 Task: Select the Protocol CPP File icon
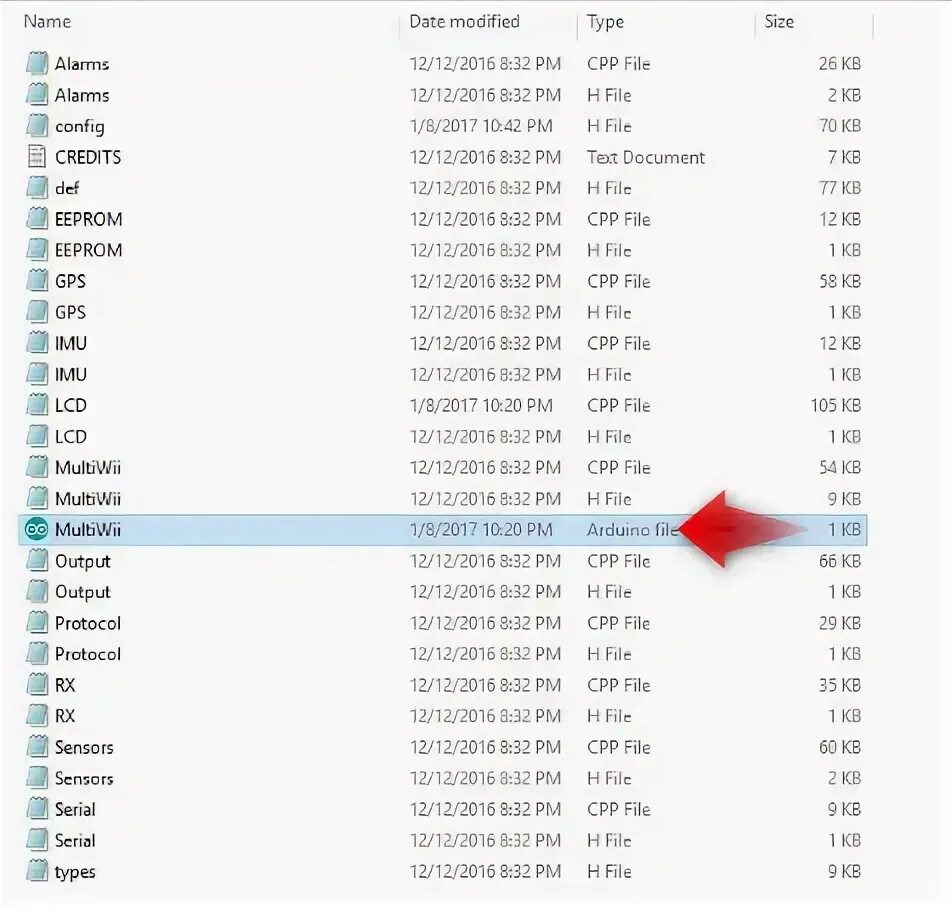[x=37, y=623]
